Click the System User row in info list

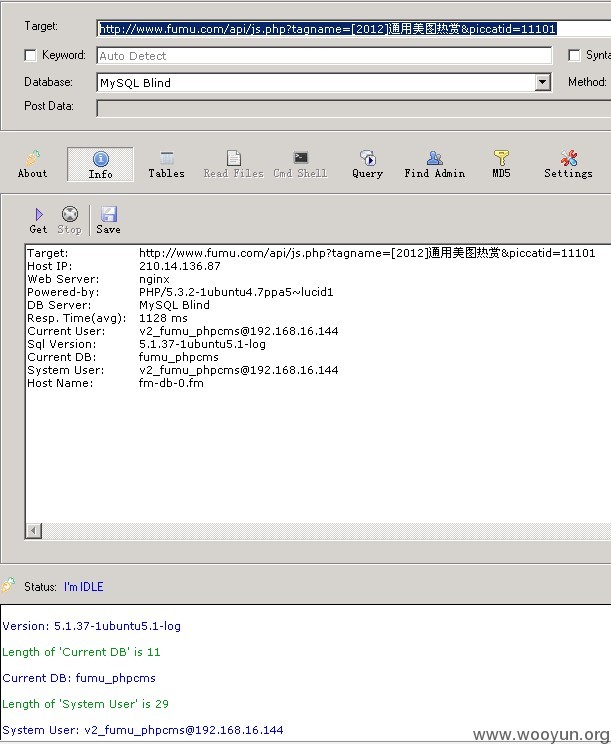click(x=183, y=370)
